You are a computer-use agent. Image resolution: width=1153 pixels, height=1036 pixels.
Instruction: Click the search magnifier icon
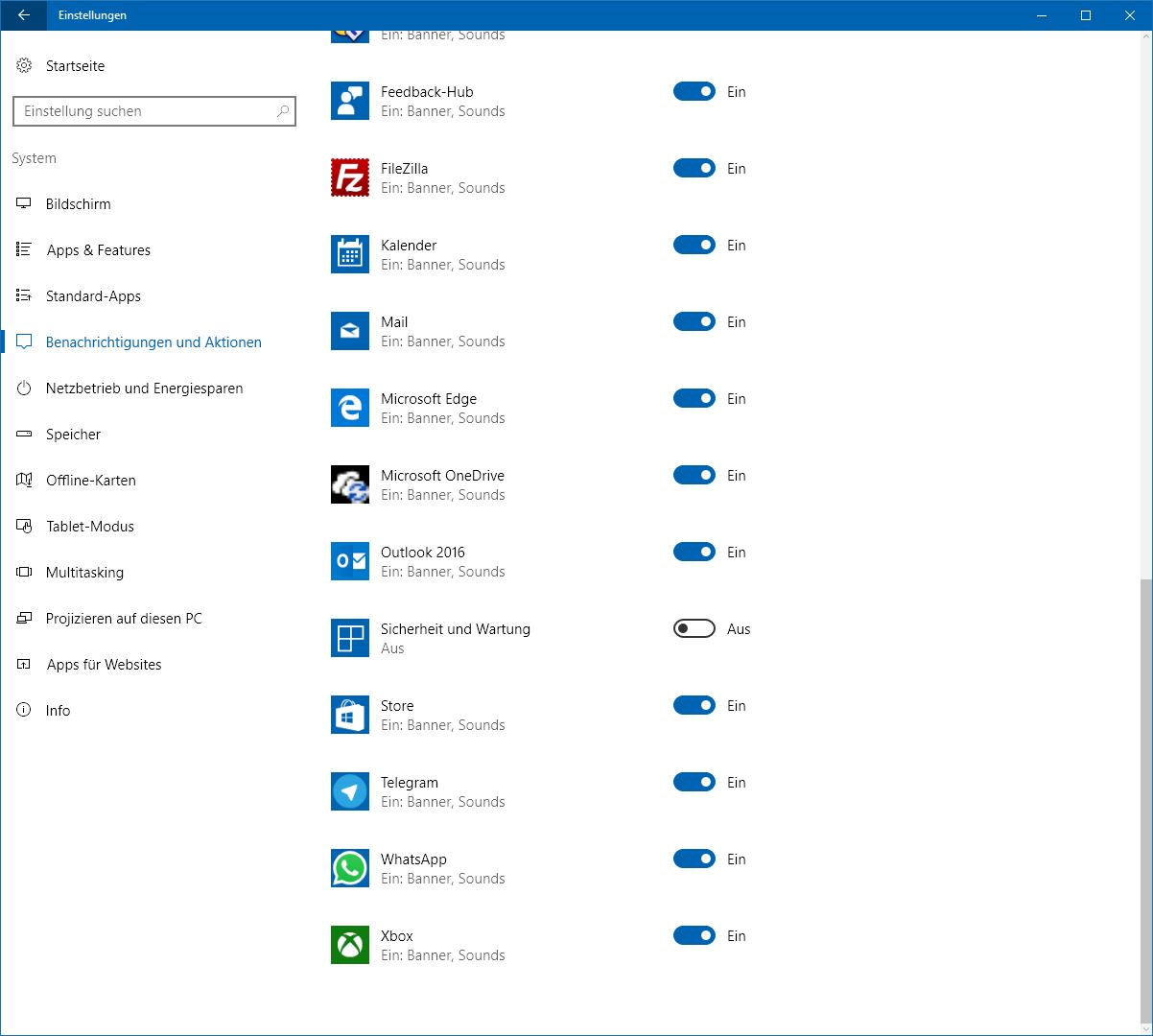(282, 111)
